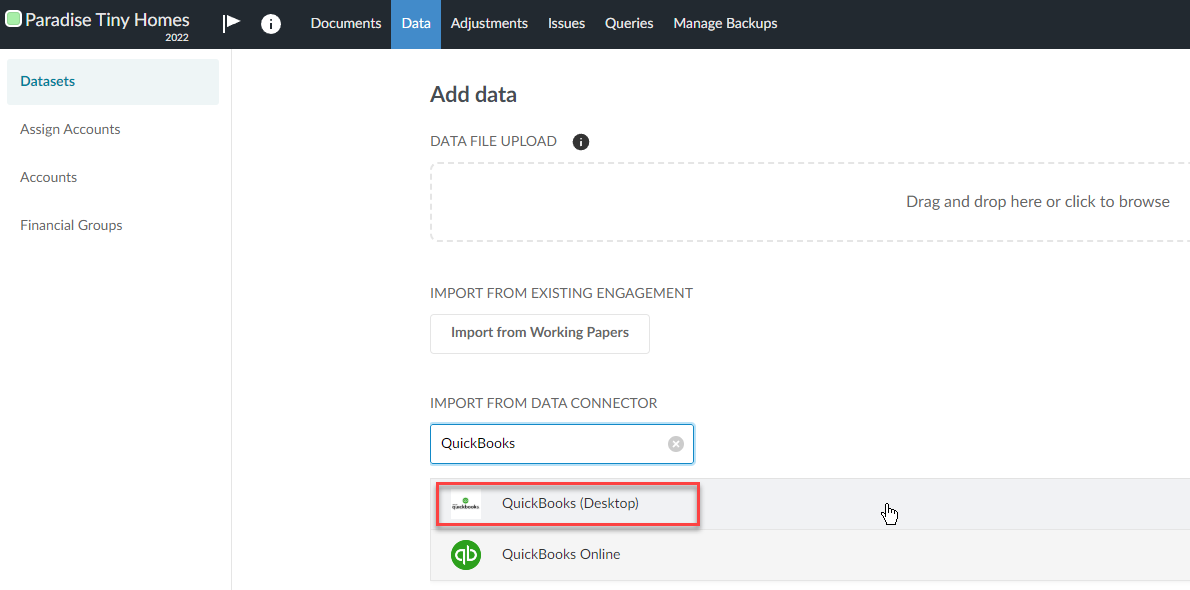The height and width of the screenshot is (590, 1190).
Task: Open Financial Groups from the sidebar
Action: pyautogui.click(x=71, y=225)
